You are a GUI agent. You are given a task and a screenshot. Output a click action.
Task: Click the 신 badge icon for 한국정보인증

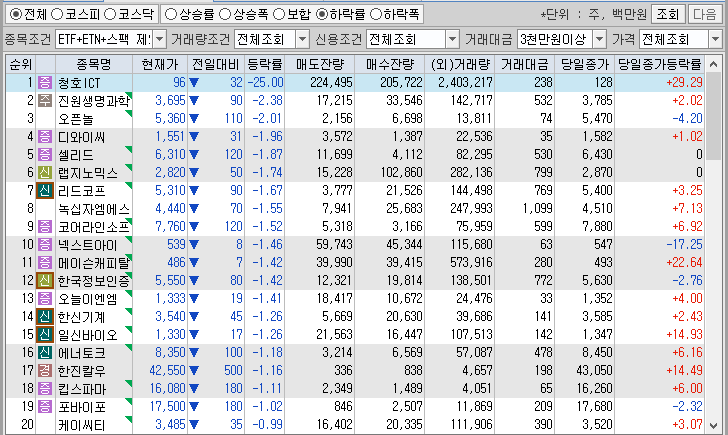tap(45, 280)
